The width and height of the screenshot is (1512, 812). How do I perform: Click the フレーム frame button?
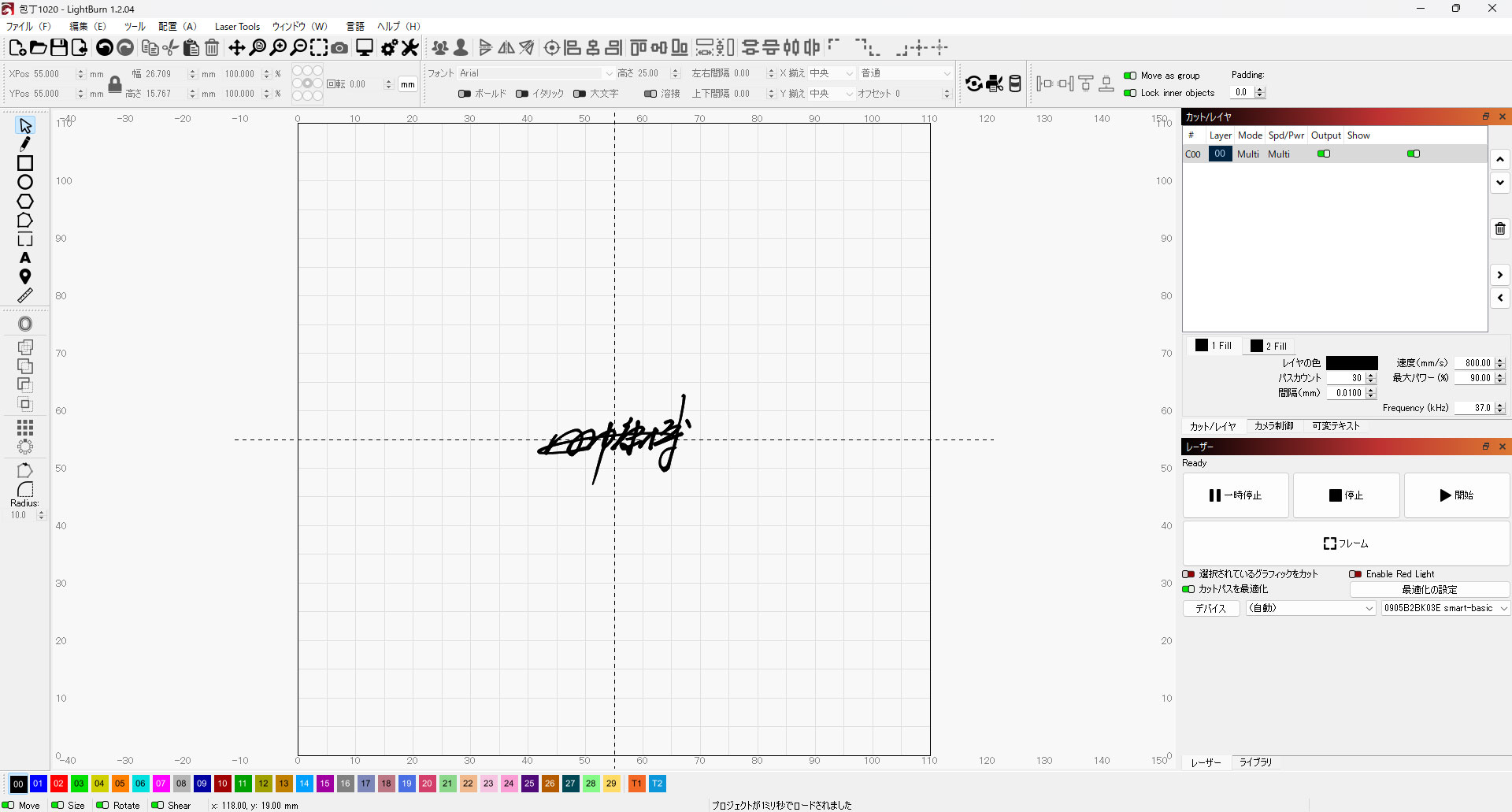coord(1346,543)
